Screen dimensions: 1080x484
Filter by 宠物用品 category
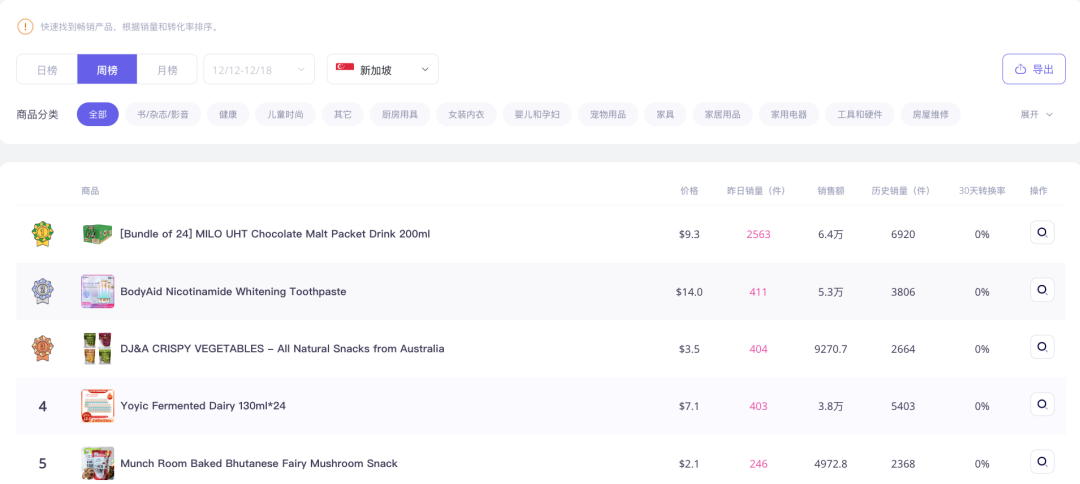(x=608, y=114)
